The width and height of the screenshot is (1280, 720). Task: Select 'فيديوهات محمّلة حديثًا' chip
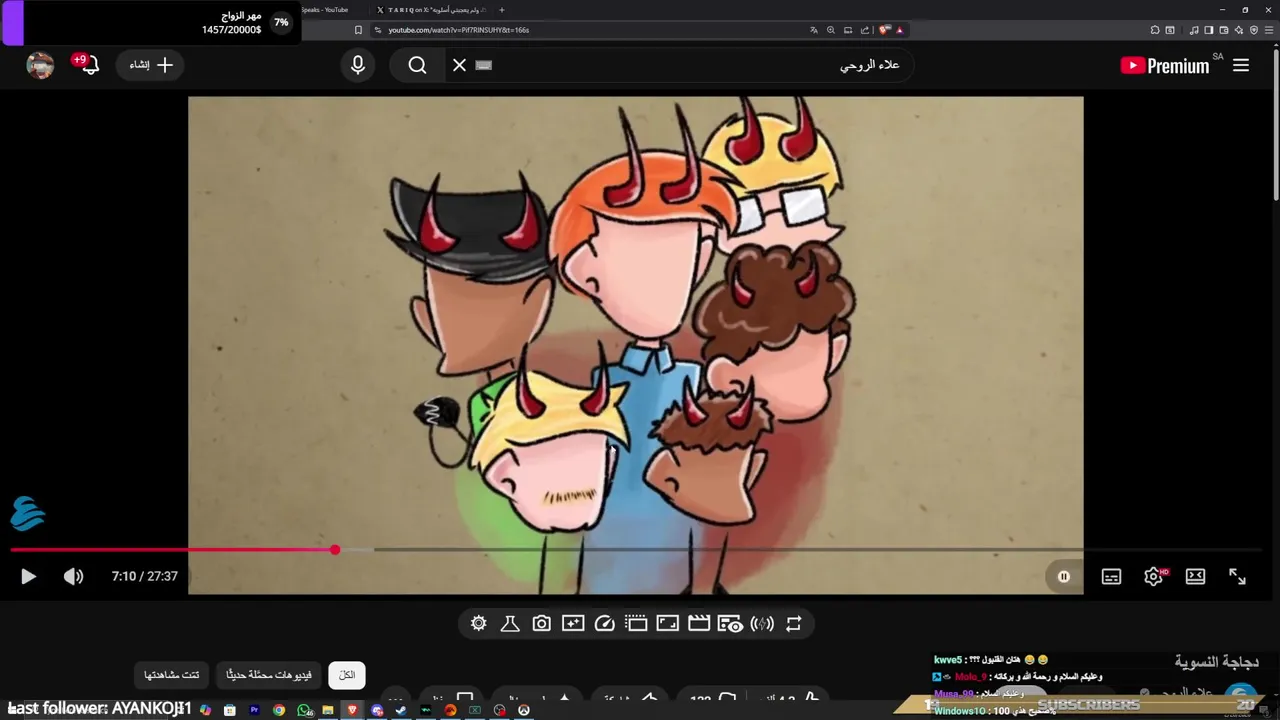coord(269,675)
